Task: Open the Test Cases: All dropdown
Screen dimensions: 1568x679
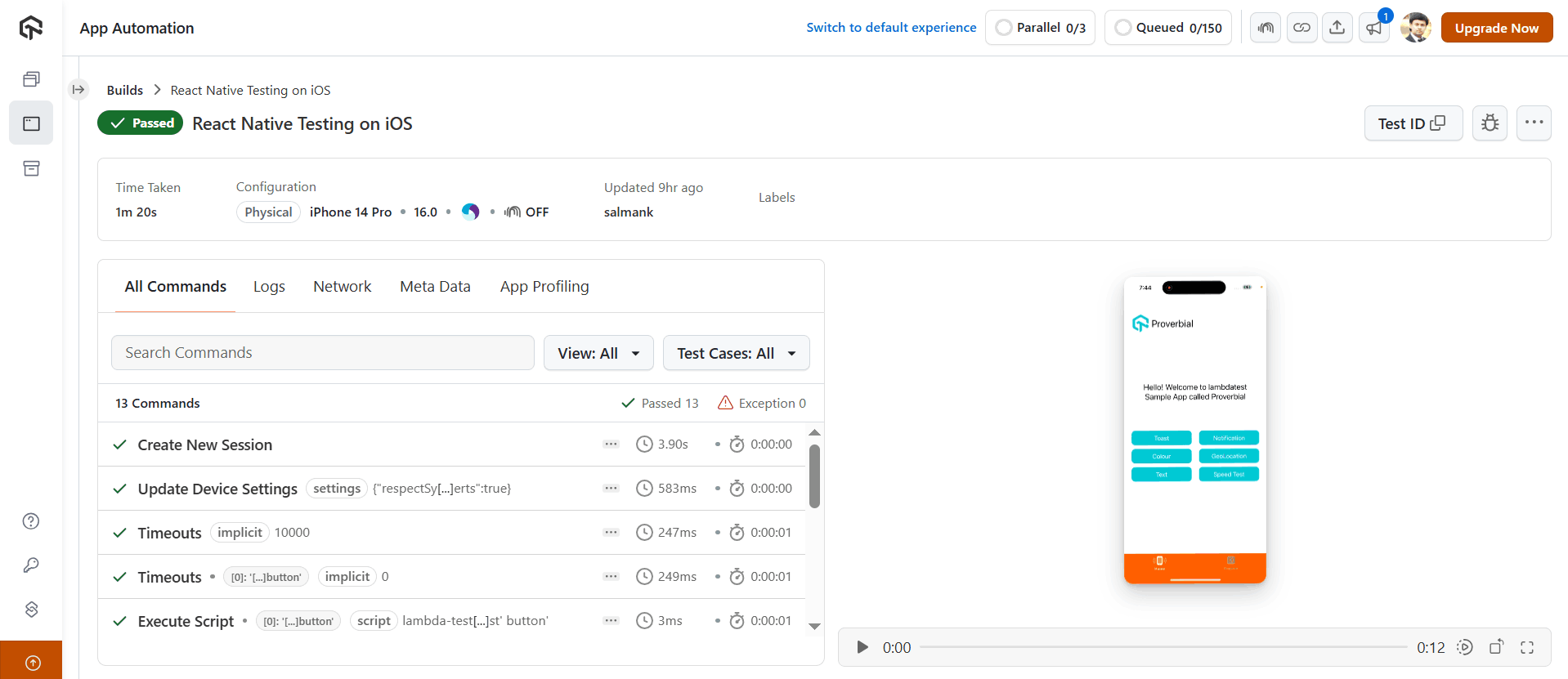Action: pyautogui.click(x=736, y=353)
